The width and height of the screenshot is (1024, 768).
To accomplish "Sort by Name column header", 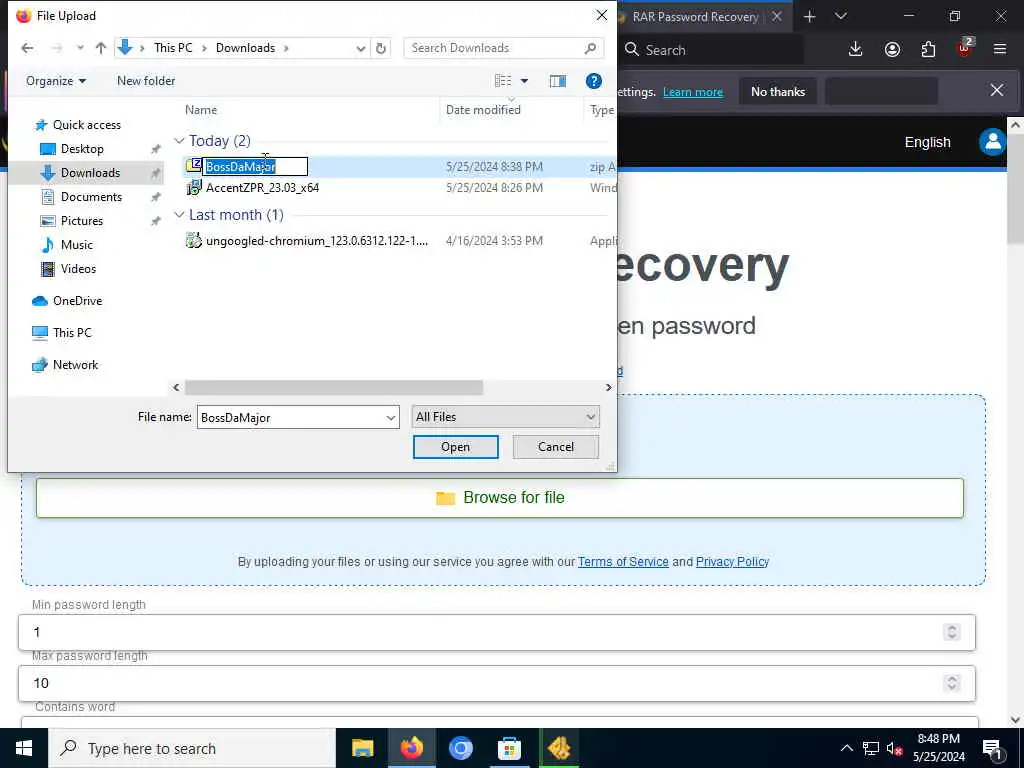I will (x=201, y=110).
